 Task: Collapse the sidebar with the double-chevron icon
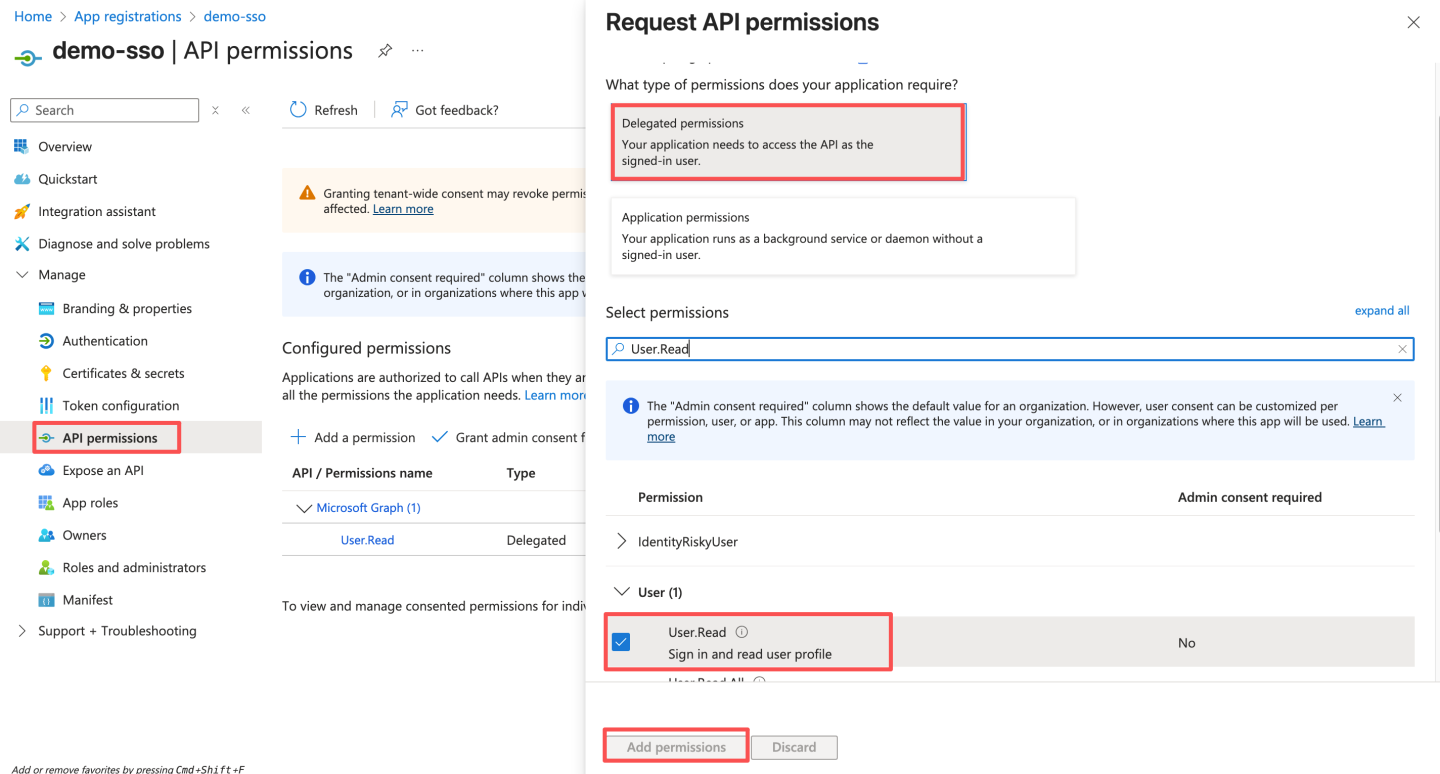(246, 110)
